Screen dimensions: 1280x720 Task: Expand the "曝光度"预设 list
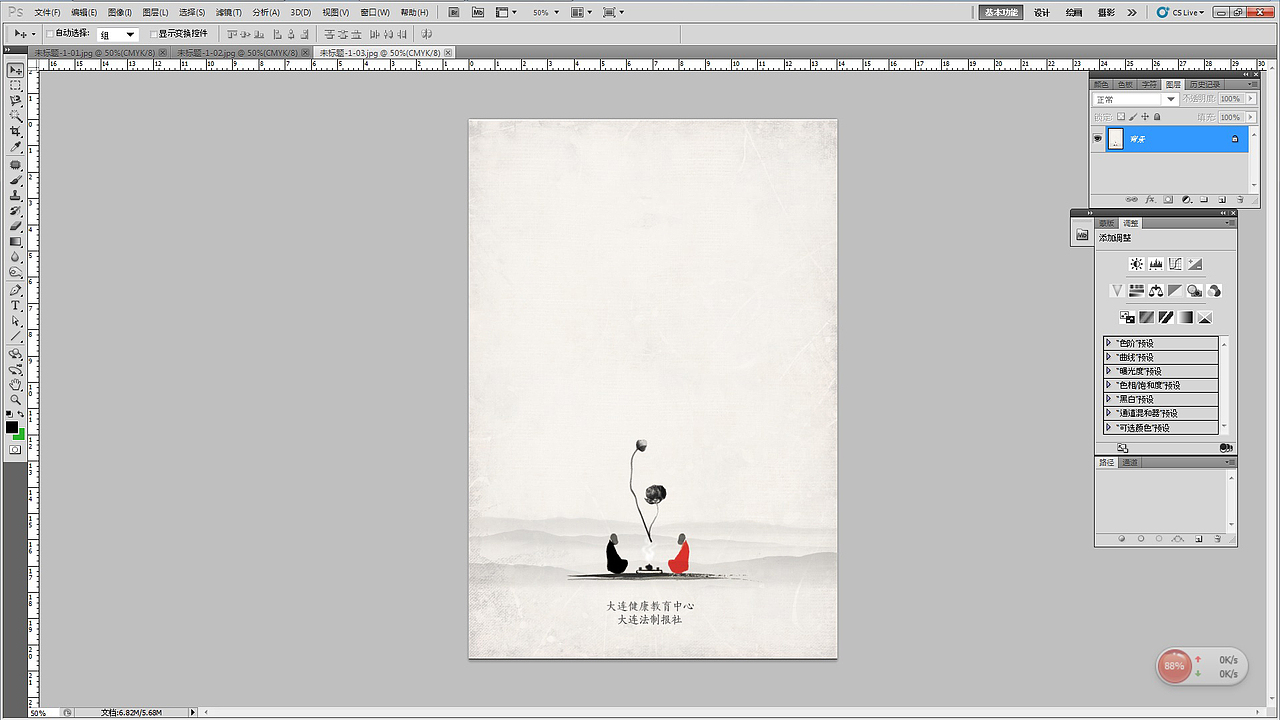coord(1109,371)
